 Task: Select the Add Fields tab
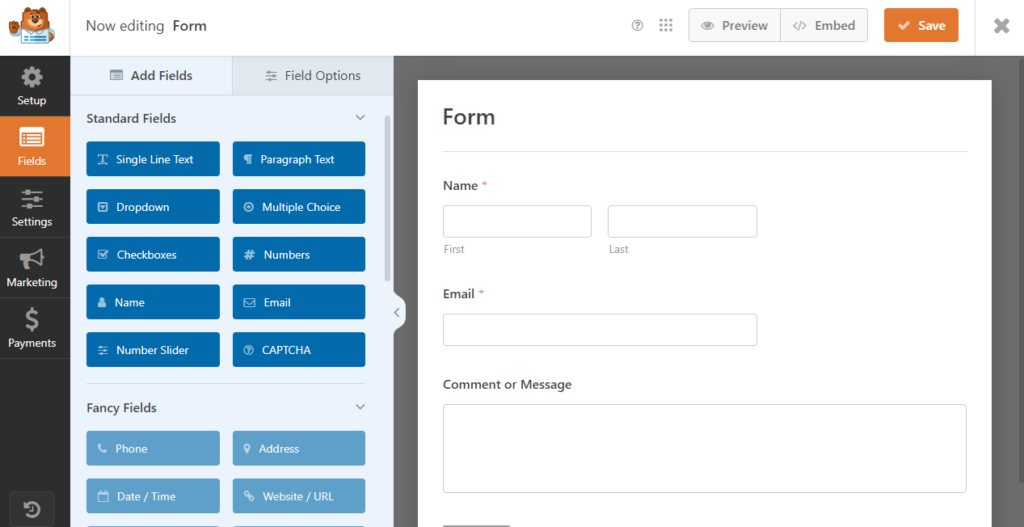pyautogui.click(x=152, y=76)
